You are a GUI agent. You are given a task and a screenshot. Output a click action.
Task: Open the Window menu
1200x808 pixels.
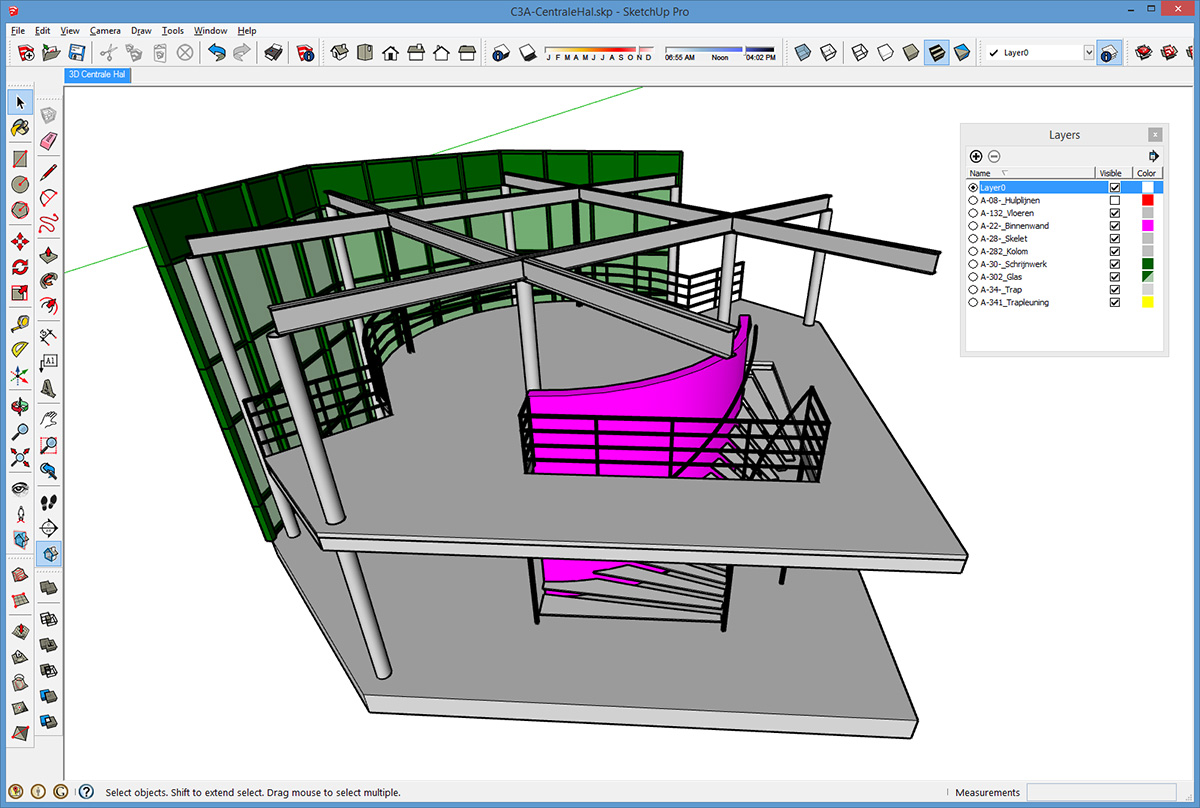(x=210, y=31)
